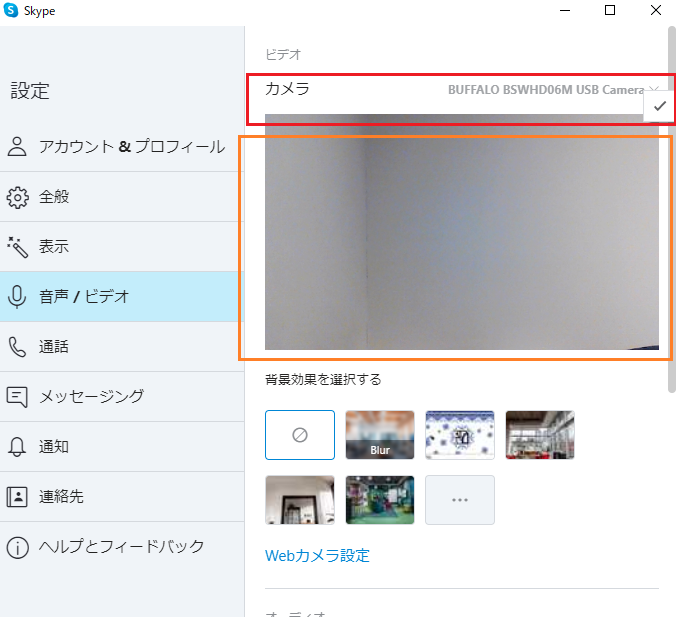Close the Skype window
Screen dimensions: 676x617
pos(656,10)
